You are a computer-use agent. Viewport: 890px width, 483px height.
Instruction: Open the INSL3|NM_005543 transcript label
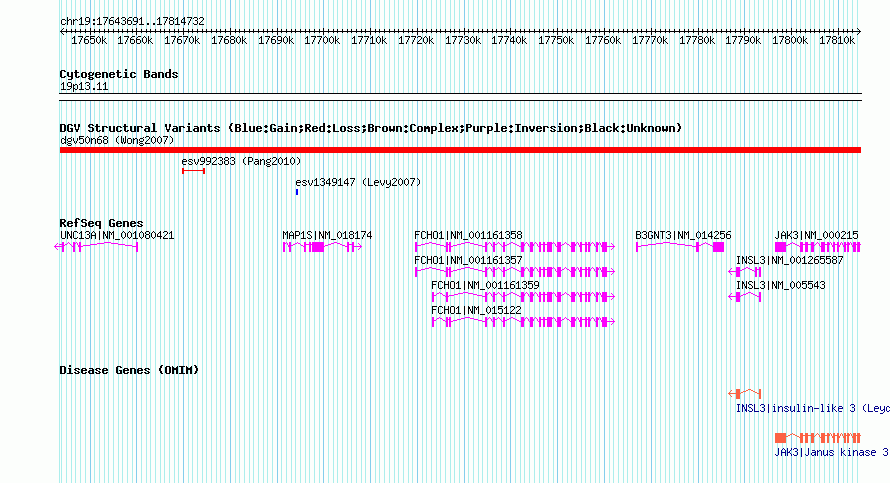(780, 285)
